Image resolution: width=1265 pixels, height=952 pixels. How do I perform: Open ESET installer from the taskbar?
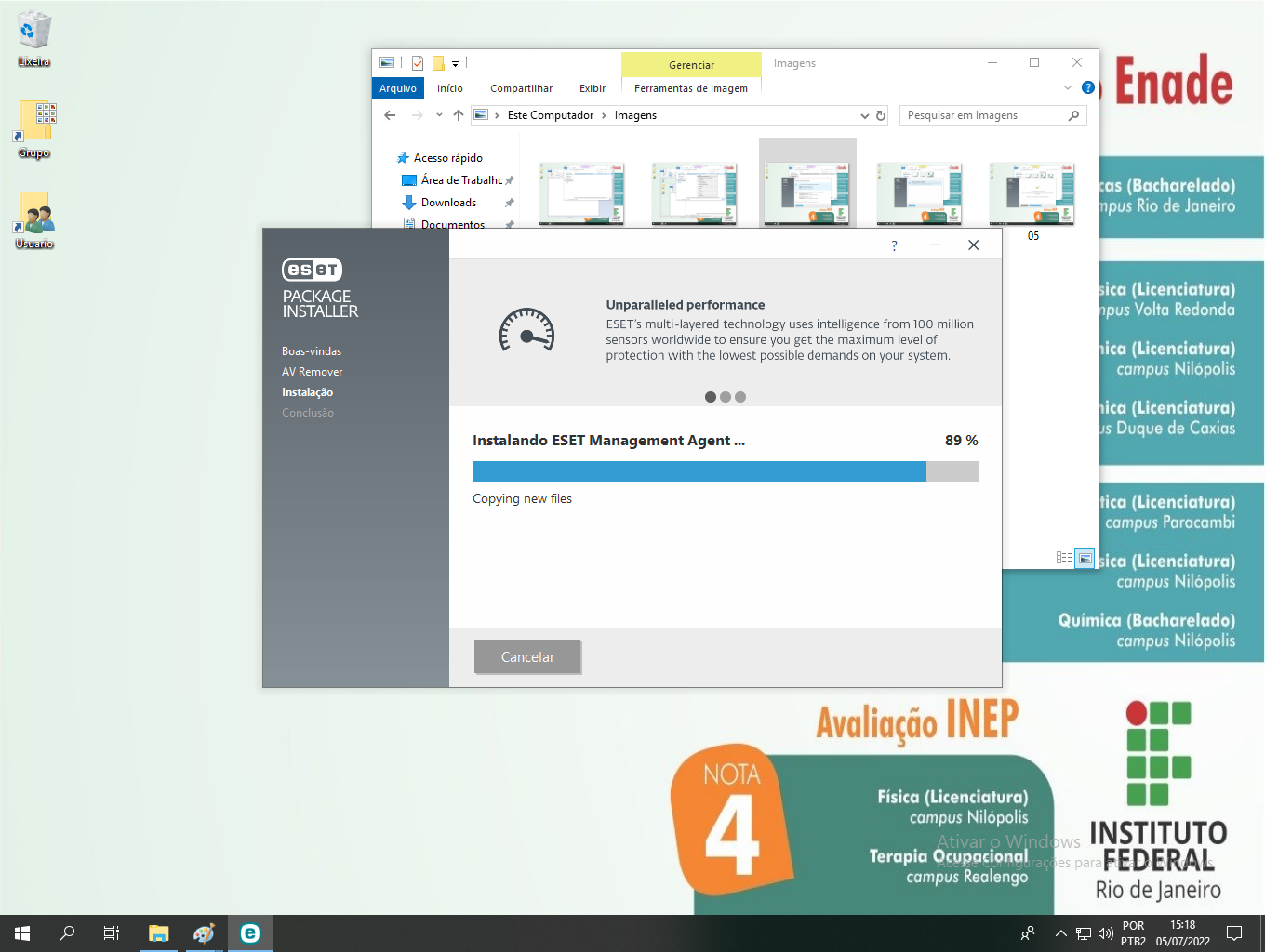249,933
